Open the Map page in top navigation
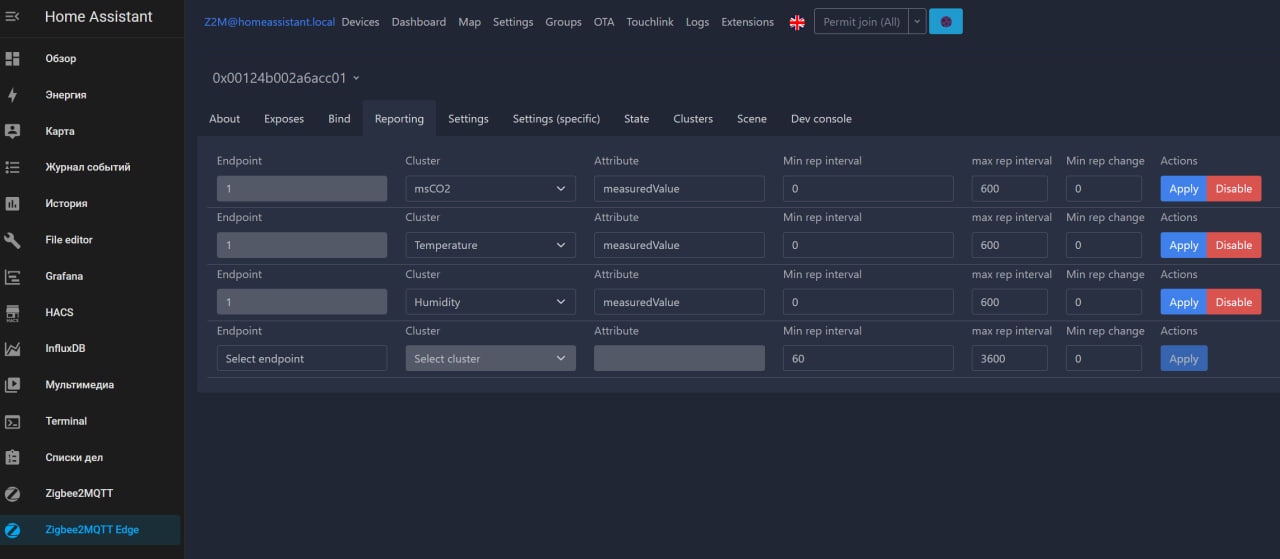Viewport: 1280px width, 559px height. (x=469, y=22)
